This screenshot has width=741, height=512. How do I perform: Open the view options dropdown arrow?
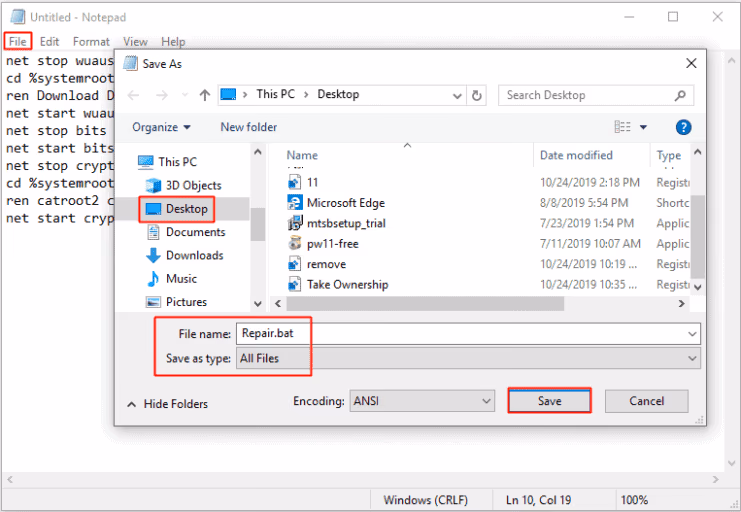click(643, 127)
